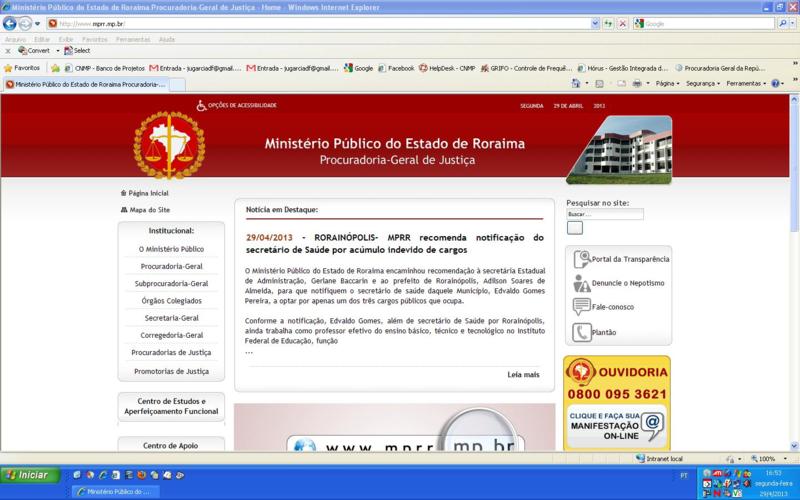Image resolution: width=800 pixels, height=500 pixels.
Task: Open the Help question mark dropdown
Action: 778,83
